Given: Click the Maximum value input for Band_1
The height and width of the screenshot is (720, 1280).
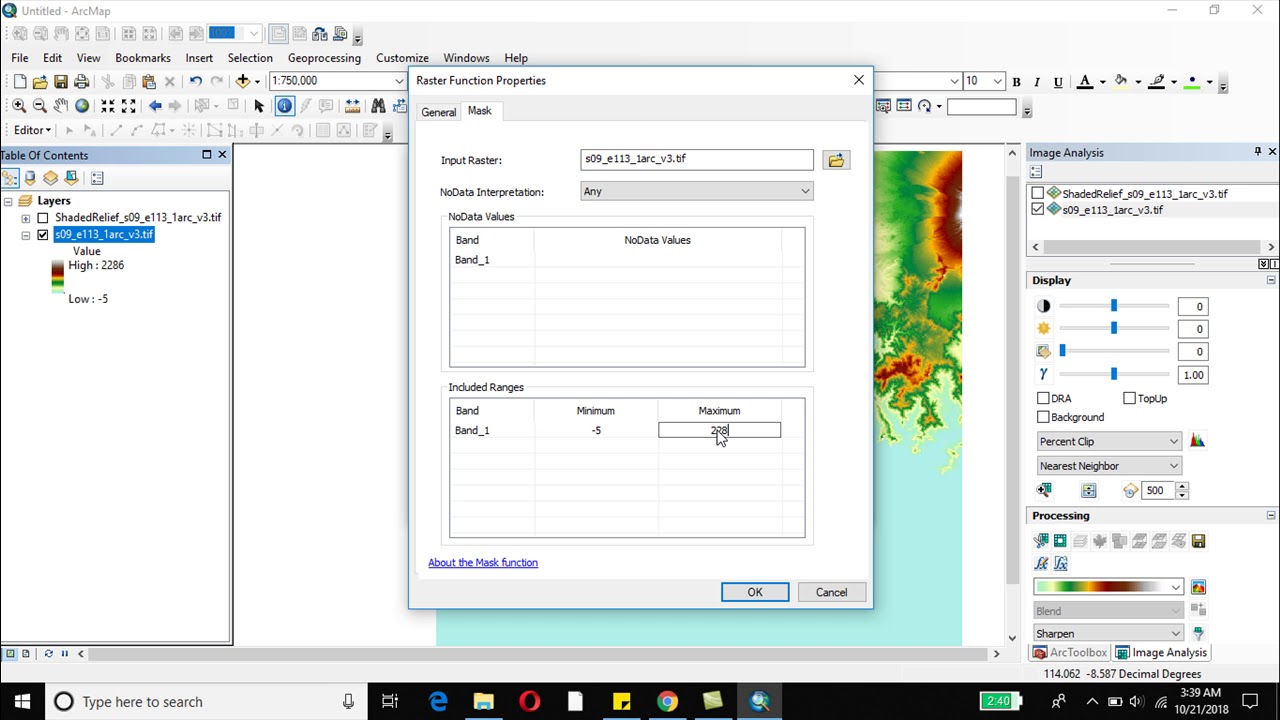Looking at the screenshot, I should click(x=720, y=430).
